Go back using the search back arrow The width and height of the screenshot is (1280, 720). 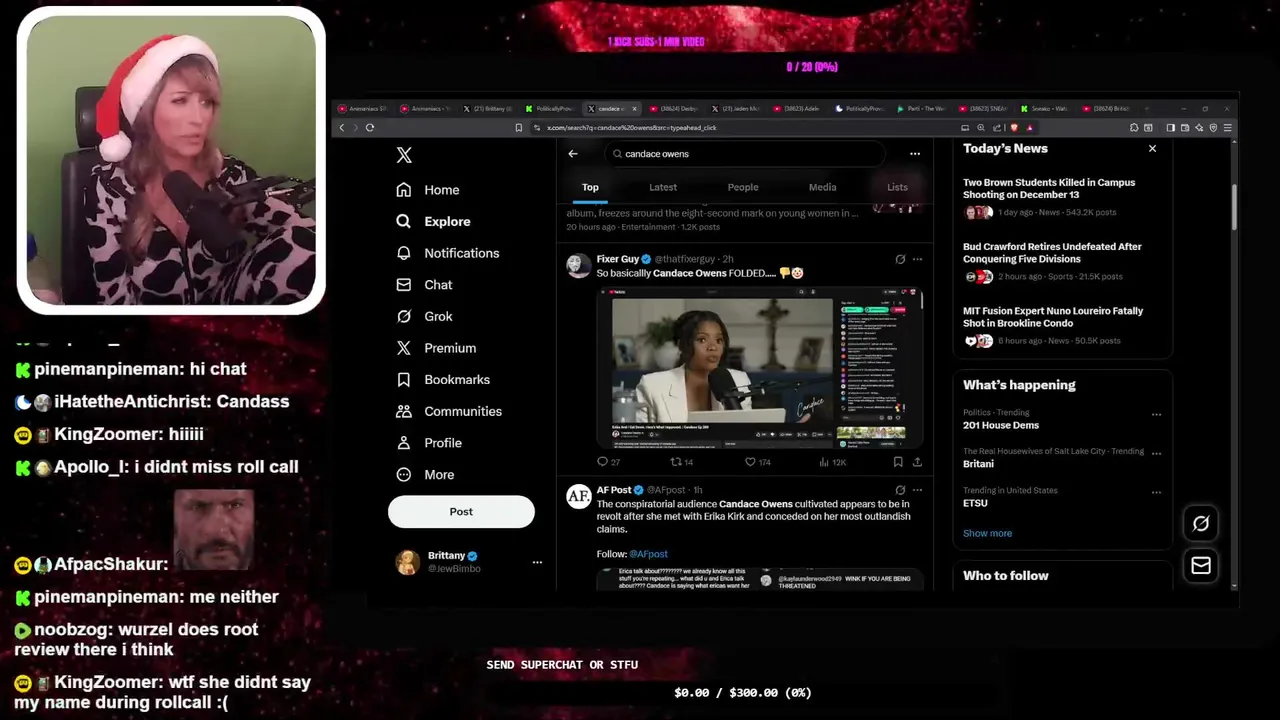(x=573, y=154)
